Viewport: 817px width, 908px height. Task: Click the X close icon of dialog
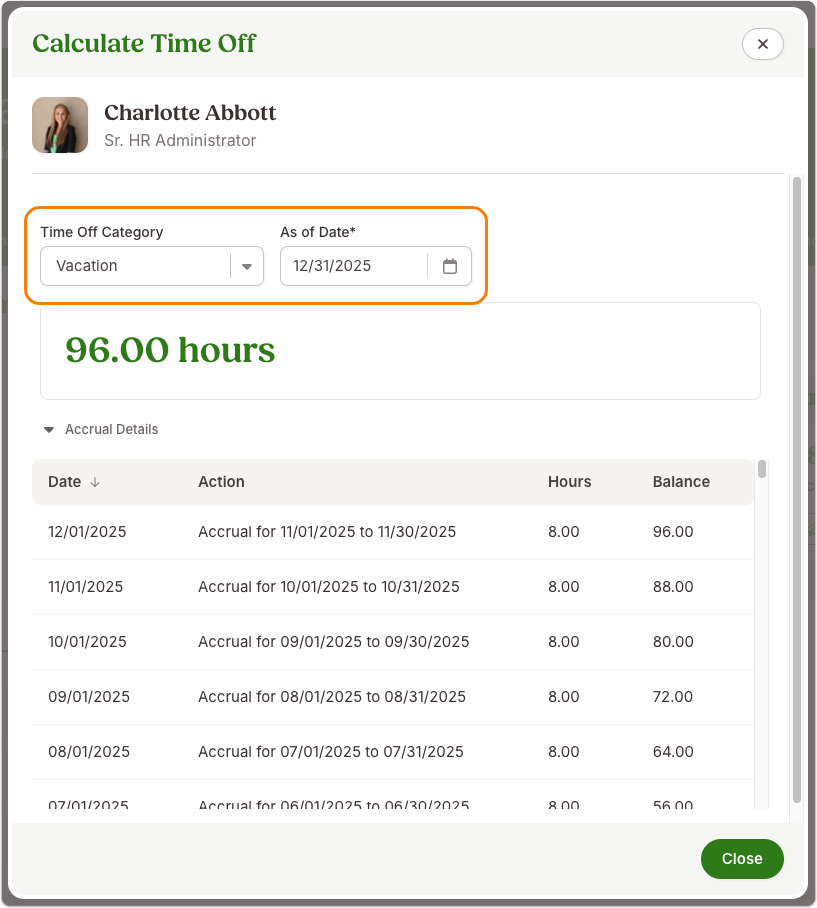(763, 44)
